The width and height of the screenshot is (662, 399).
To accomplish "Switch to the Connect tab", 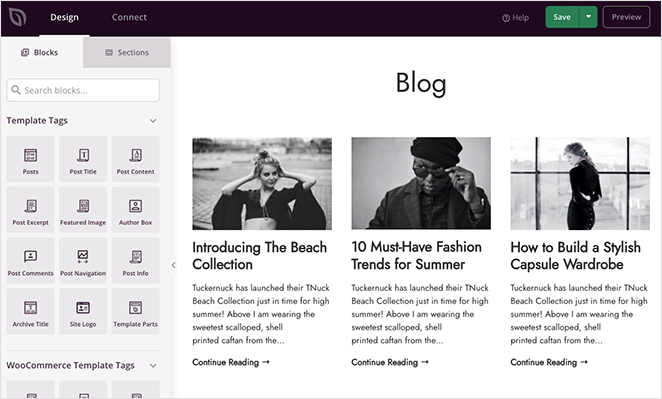I will 129,17.
